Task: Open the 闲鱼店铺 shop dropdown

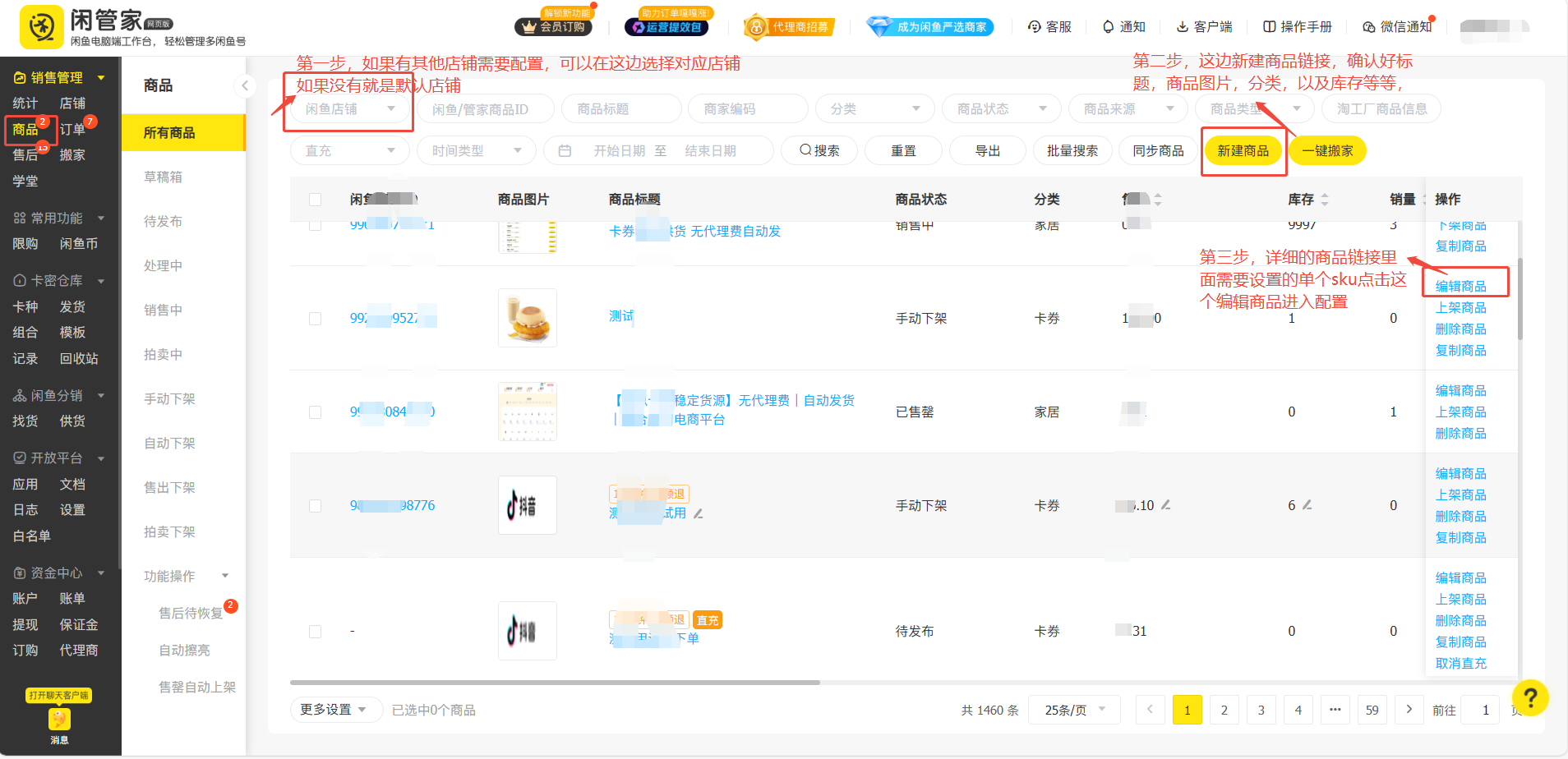Action: pos(349,109)
